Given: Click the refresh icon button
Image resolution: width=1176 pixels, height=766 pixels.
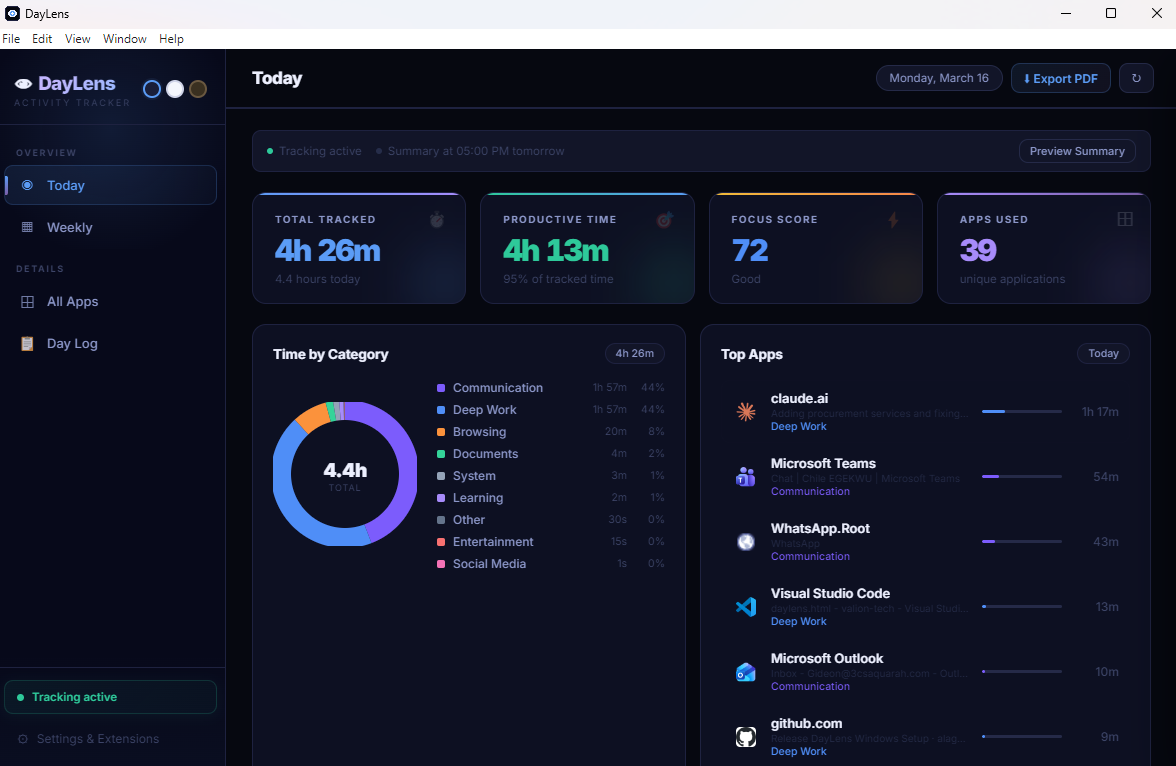Looking at the screenshot, I should [x=1136, y=79].
